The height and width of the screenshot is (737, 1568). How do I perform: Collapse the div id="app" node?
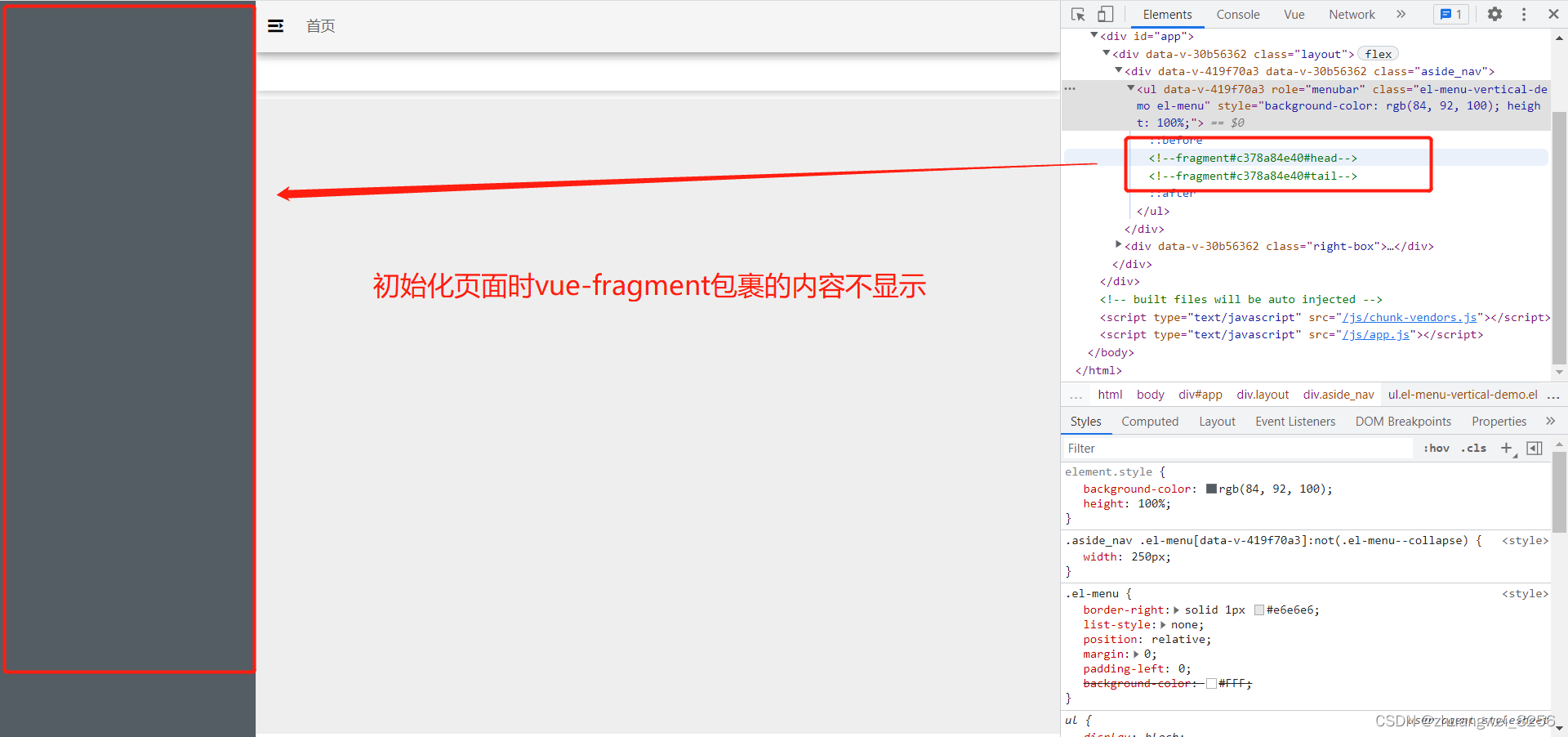(1094, 36)
